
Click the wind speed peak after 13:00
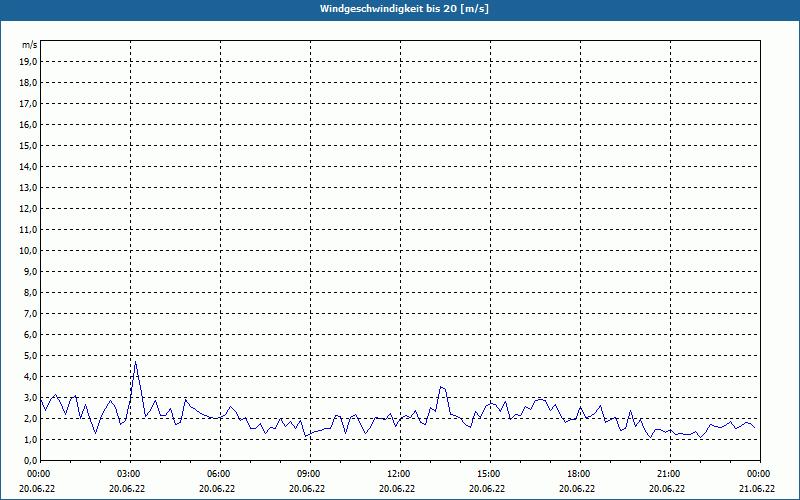[441, 387]
